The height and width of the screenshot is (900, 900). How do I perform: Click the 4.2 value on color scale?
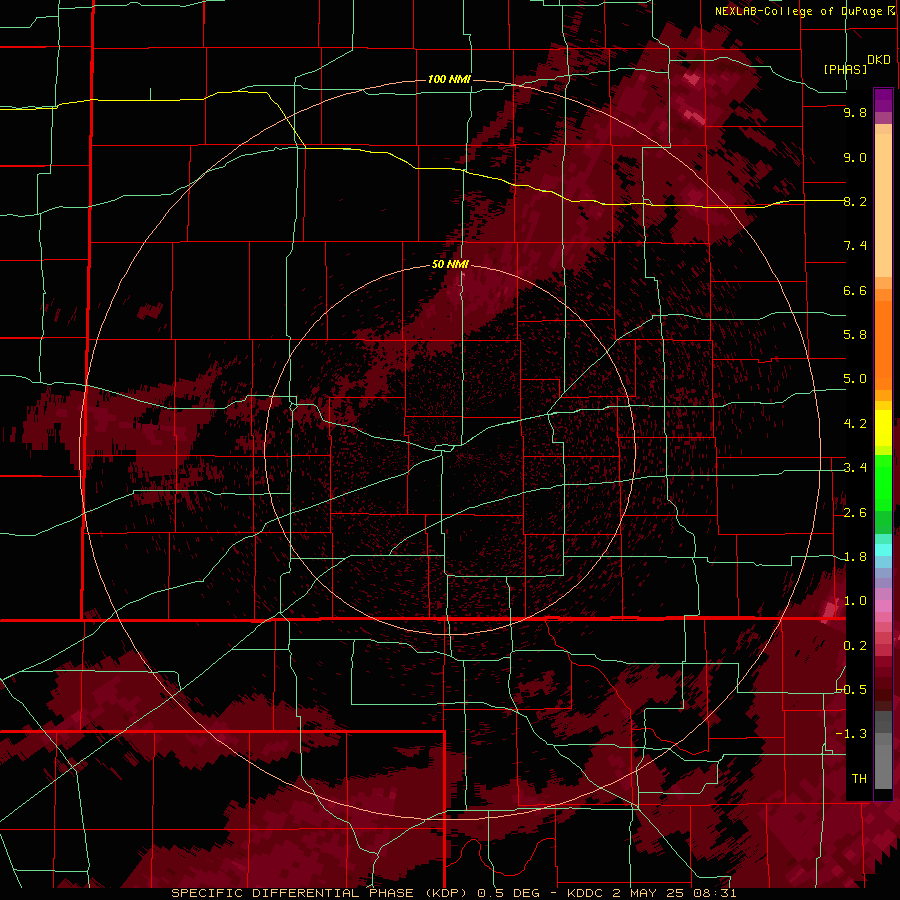coord(855,424)
